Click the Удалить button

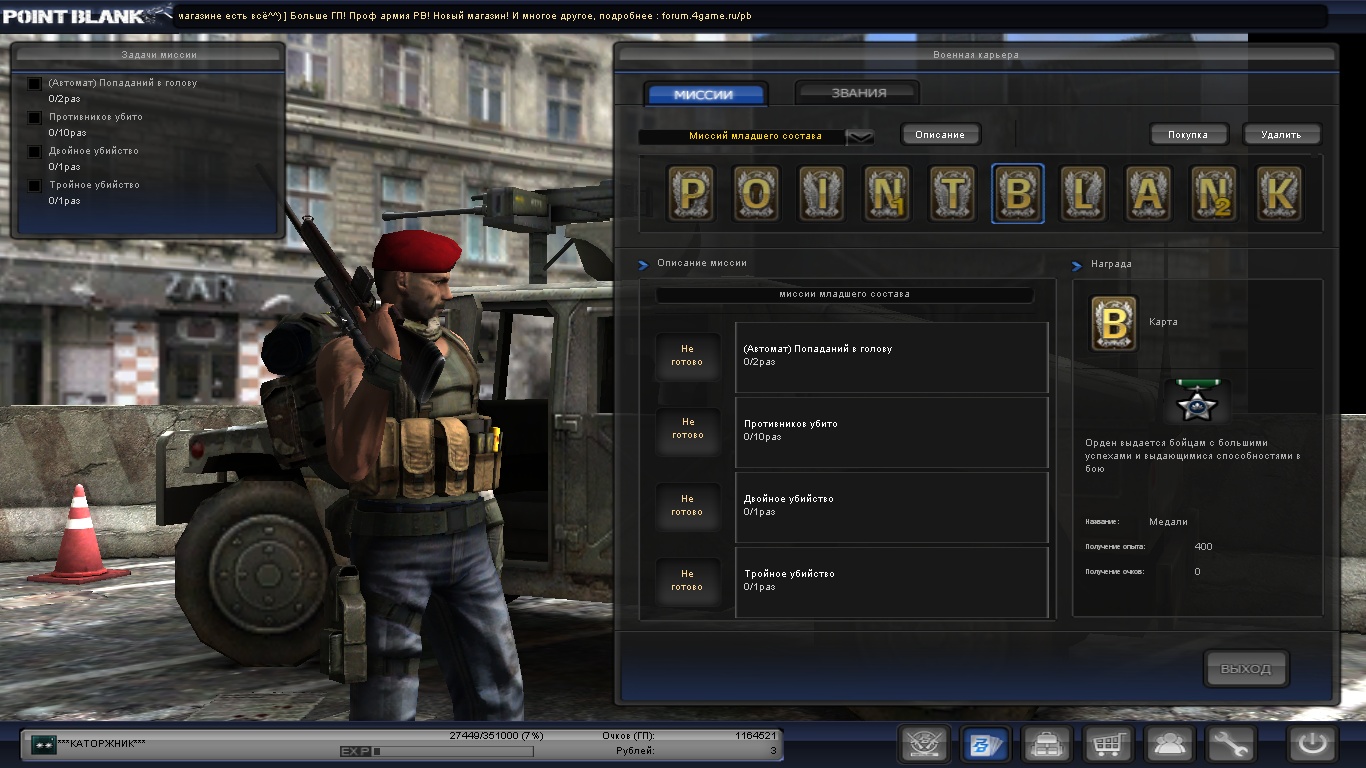tap(1281, 134)
